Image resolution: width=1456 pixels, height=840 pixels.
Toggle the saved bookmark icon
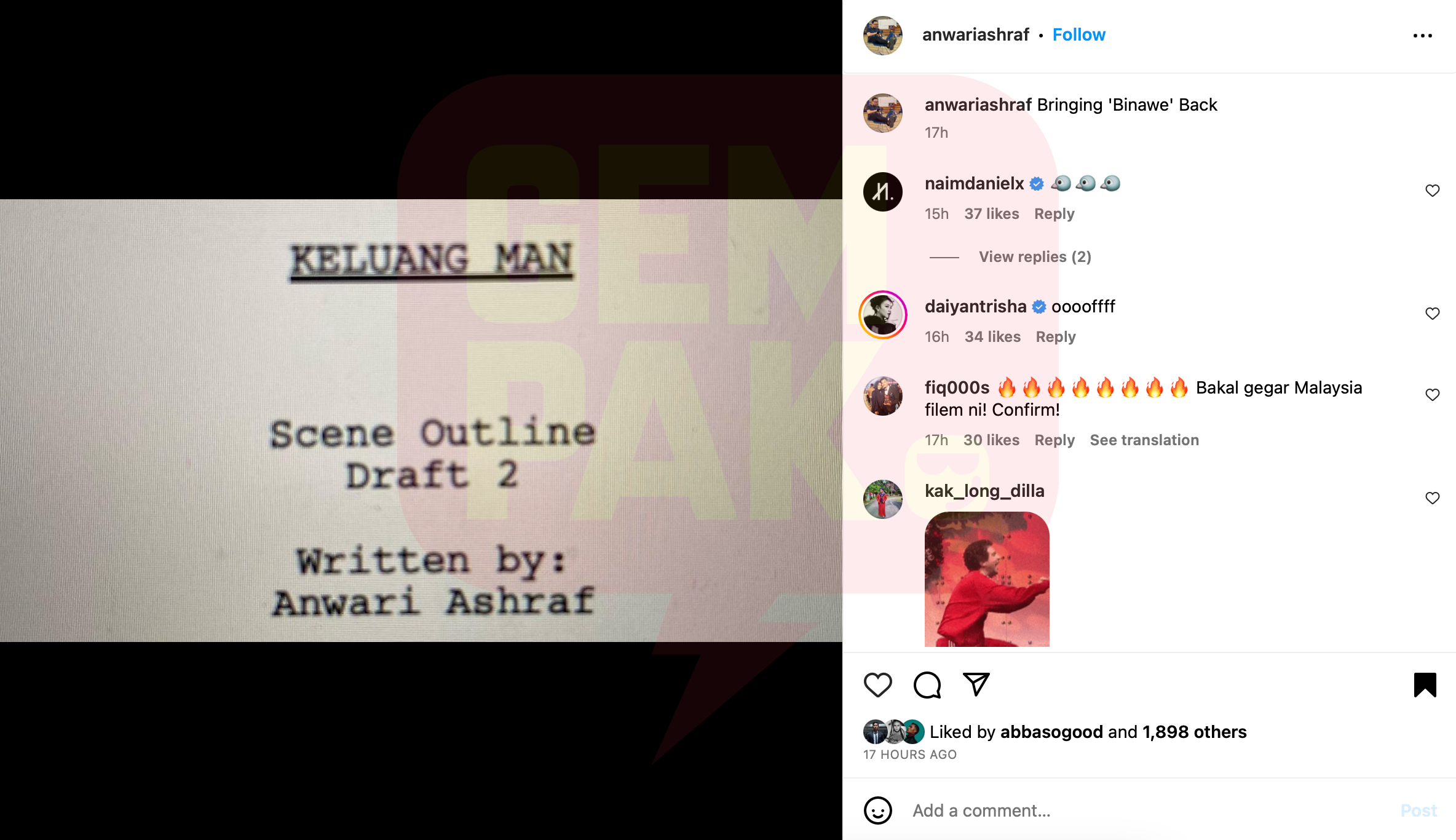point(1425,685)
